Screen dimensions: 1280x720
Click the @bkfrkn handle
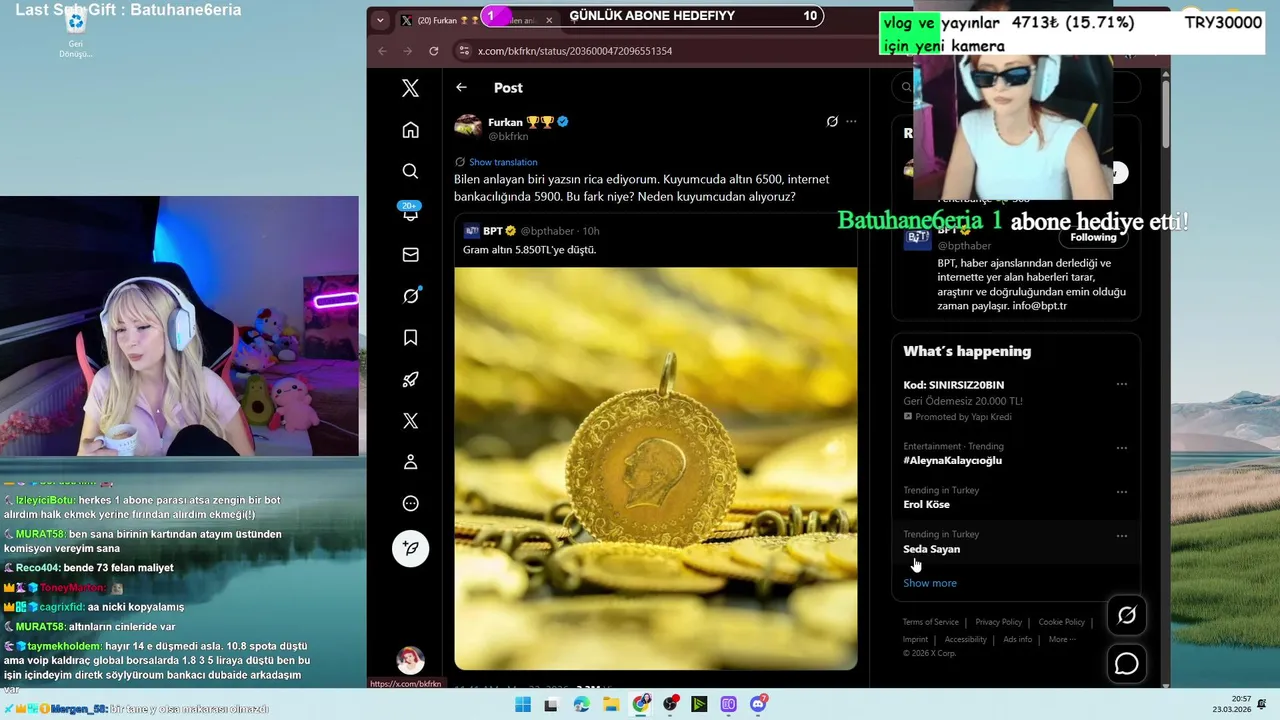(508, 136)
